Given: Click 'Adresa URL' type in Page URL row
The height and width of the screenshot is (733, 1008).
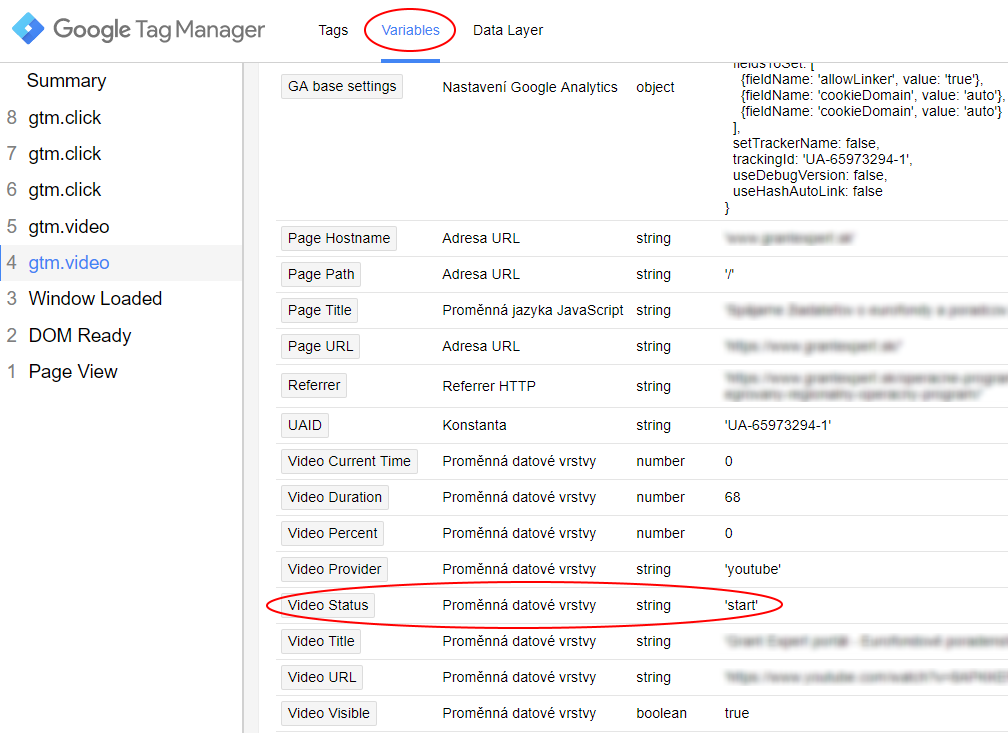Looking at the screenshot, I should (x=481, y=346).
